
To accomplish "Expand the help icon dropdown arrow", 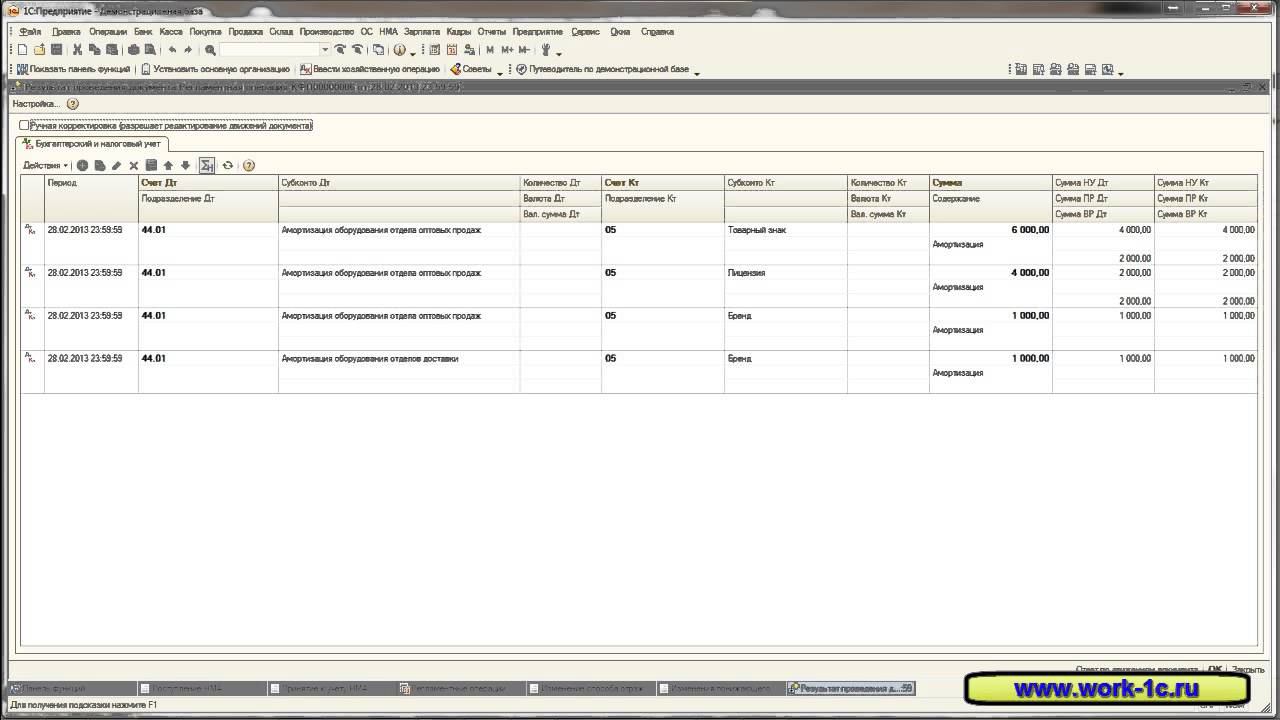I will [412, 52].
